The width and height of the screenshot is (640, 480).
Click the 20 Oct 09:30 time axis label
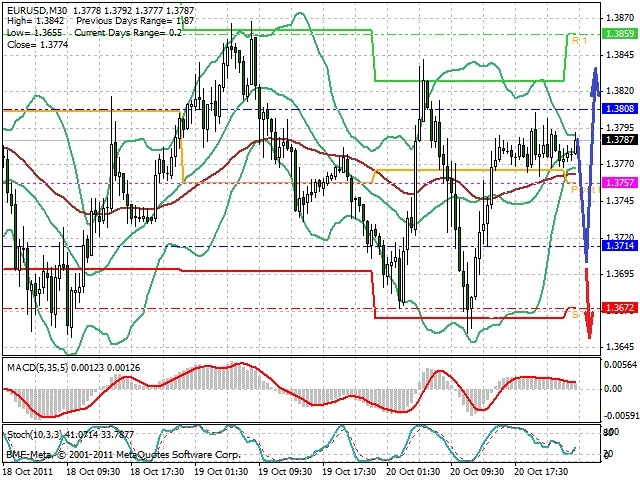click(478, 471)
